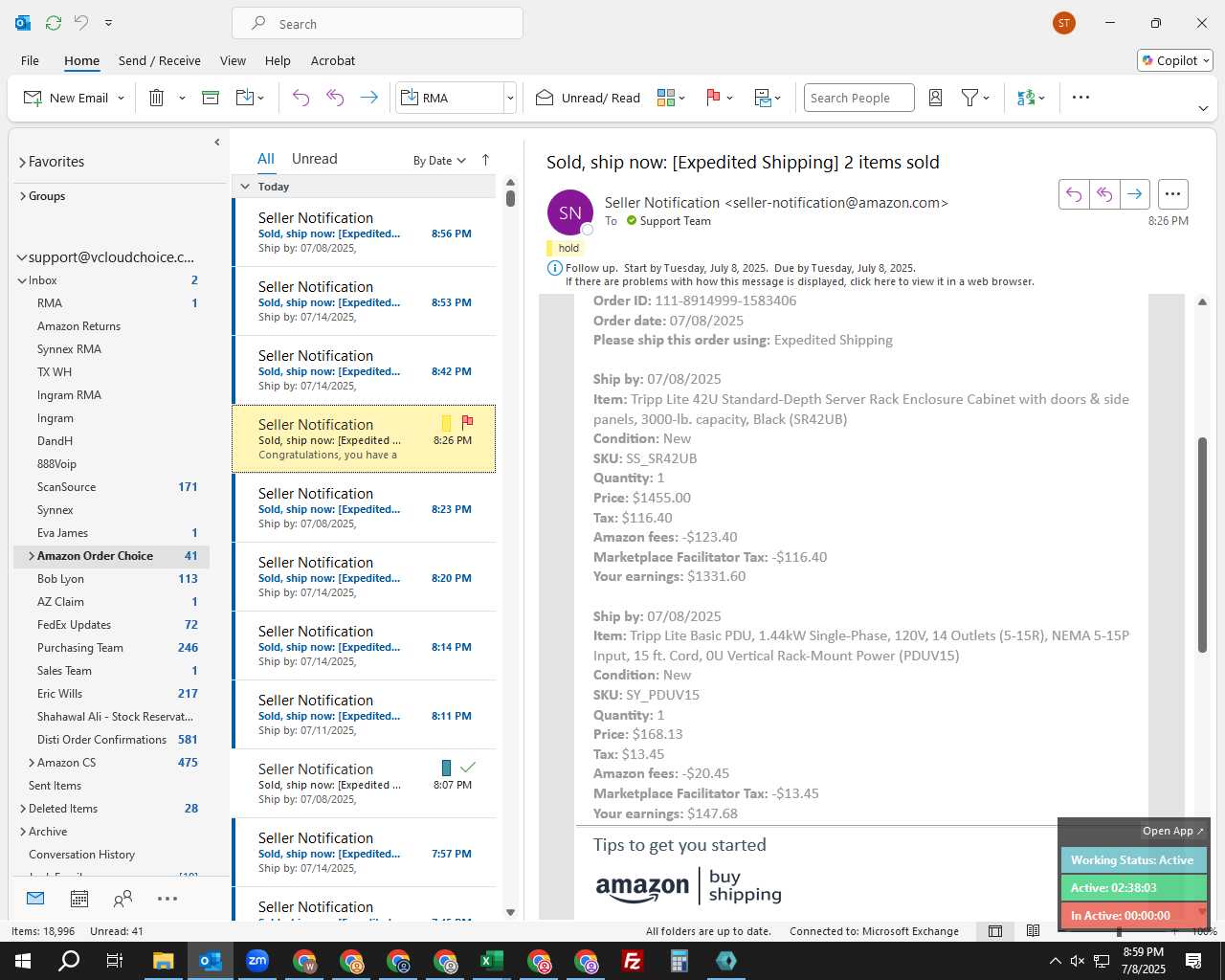Click the yellow category swatch on 8:26 PM message
The image size is (1225, 980).
click(x=446, y=423)
